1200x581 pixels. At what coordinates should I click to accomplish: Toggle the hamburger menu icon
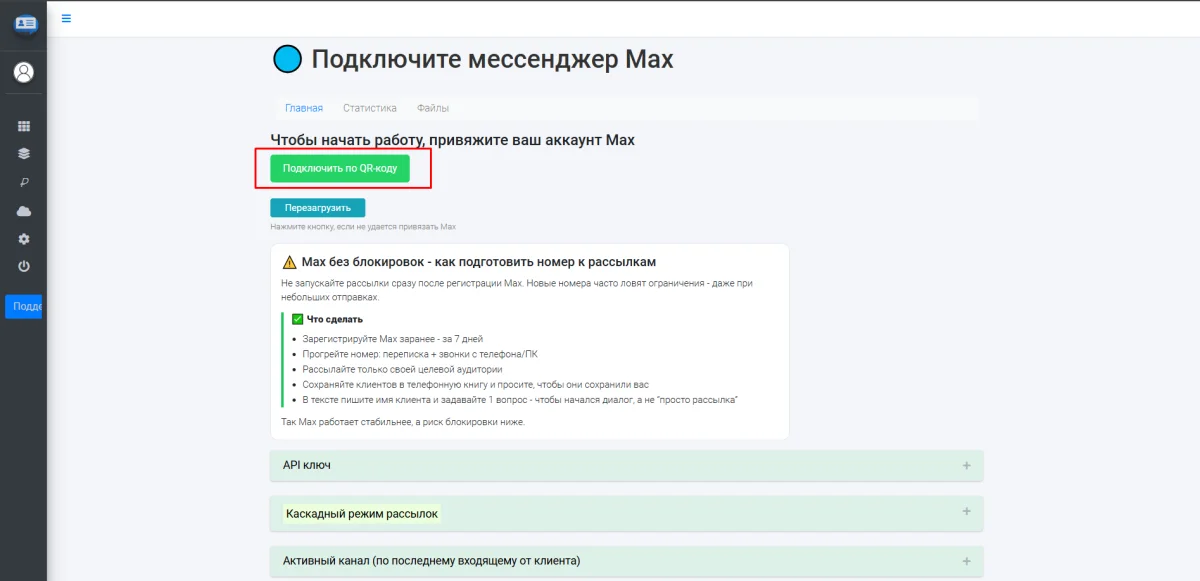66,17
